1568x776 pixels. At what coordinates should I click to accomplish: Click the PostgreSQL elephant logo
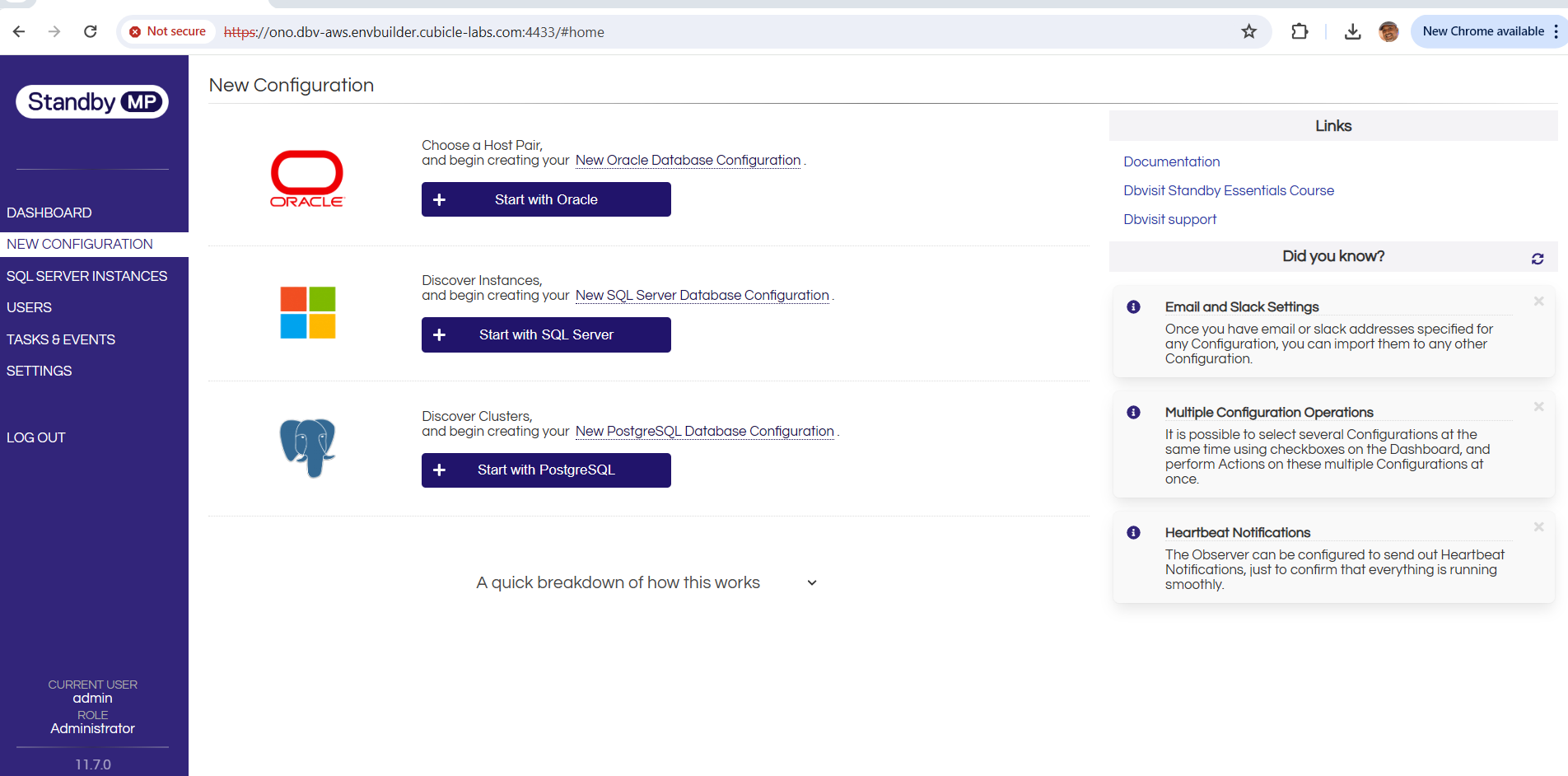[308, 448]
